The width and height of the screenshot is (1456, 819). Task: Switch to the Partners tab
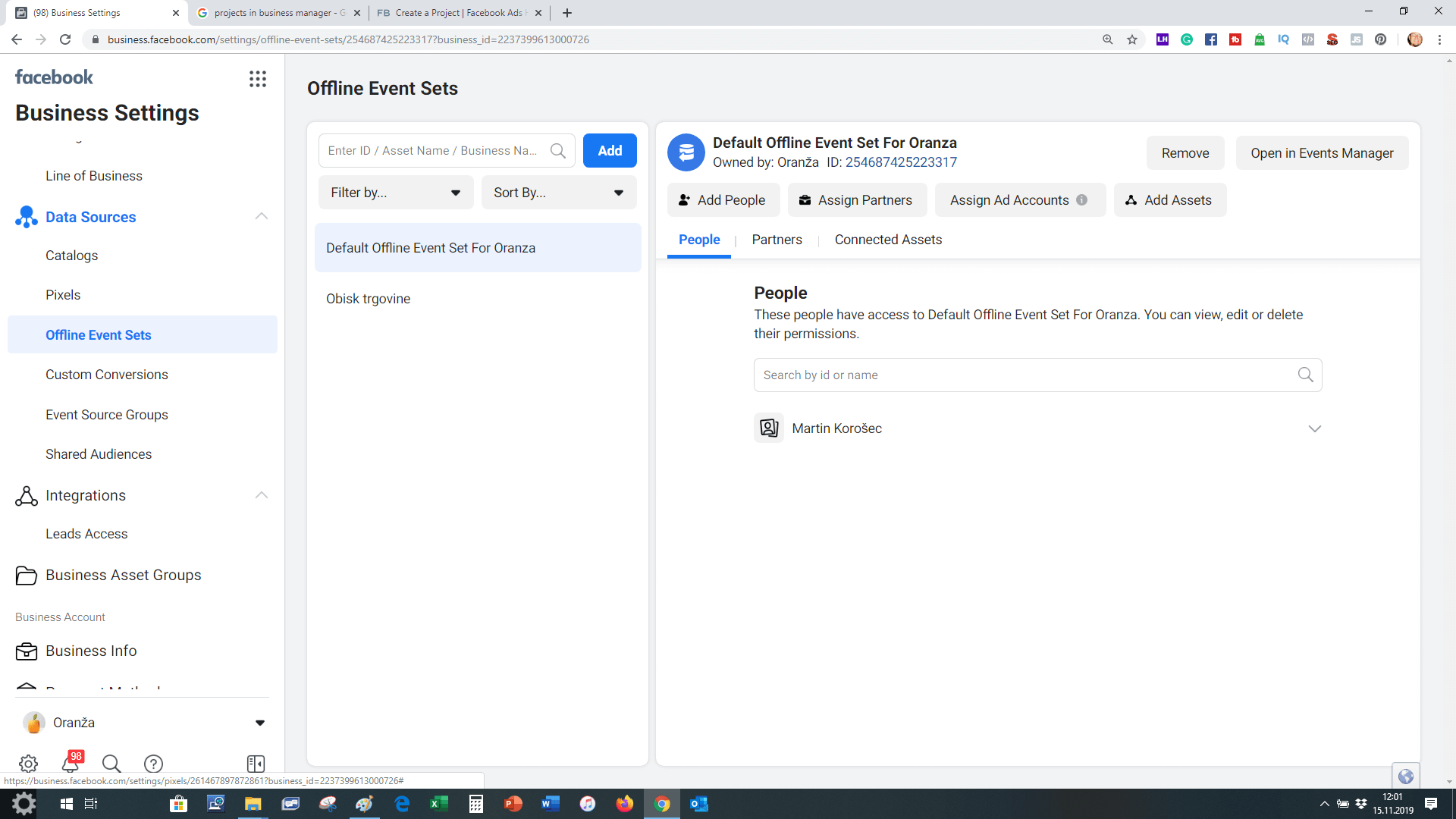coord(777,240)
